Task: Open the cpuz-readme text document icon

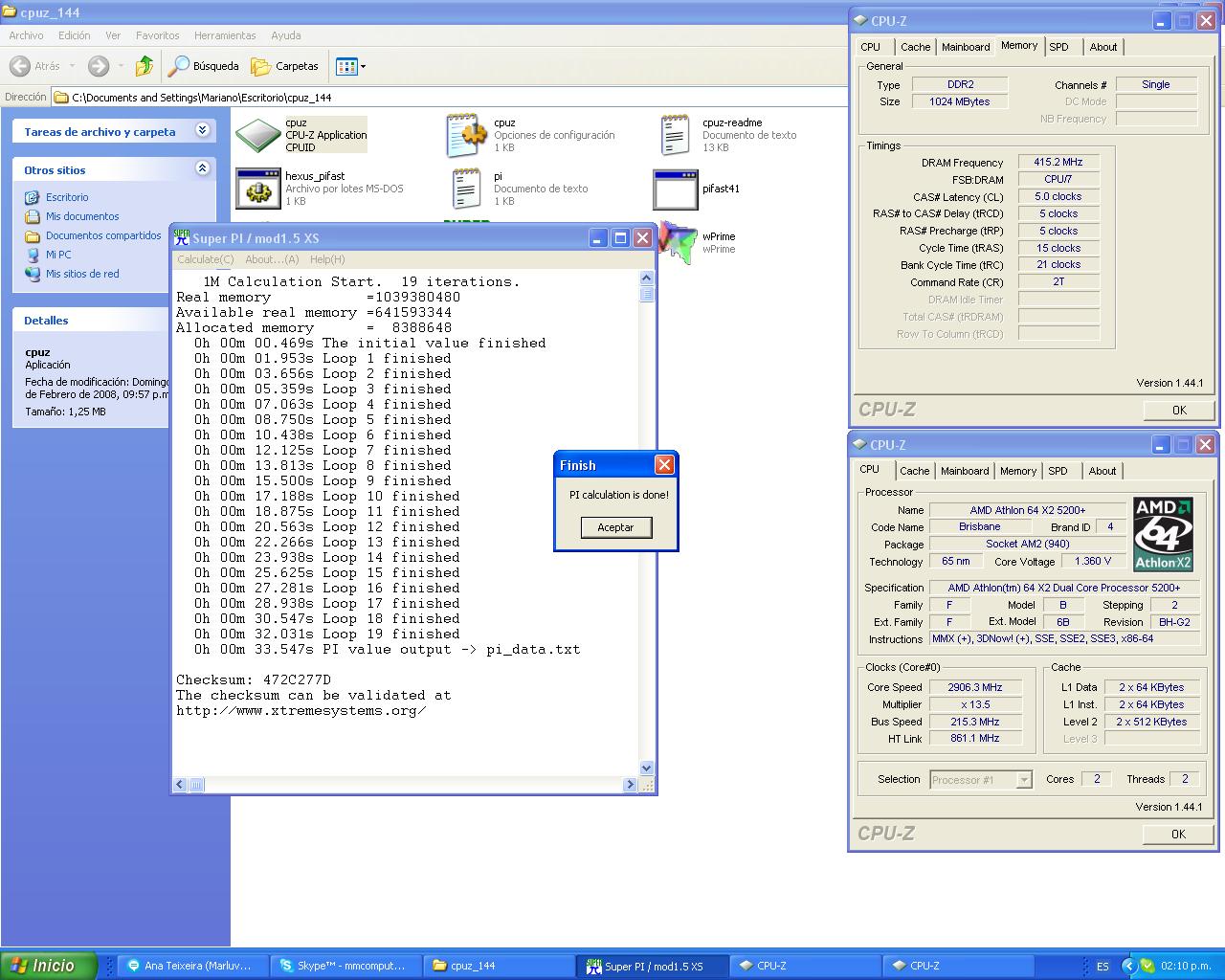Action: [x=675, y=135]
